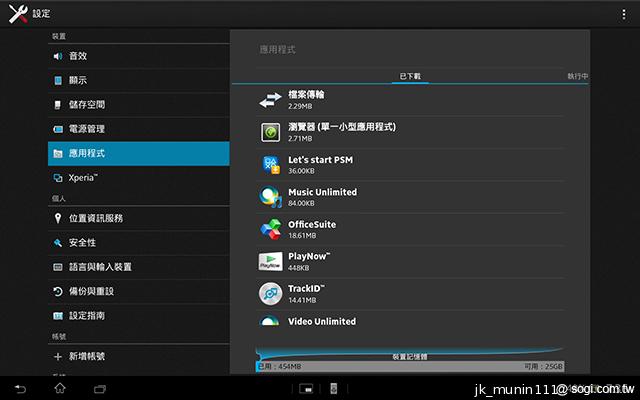Open the 儲存空間 storage settings
The height and width of the screenshot is (400, 640).
tap(139, 104)
